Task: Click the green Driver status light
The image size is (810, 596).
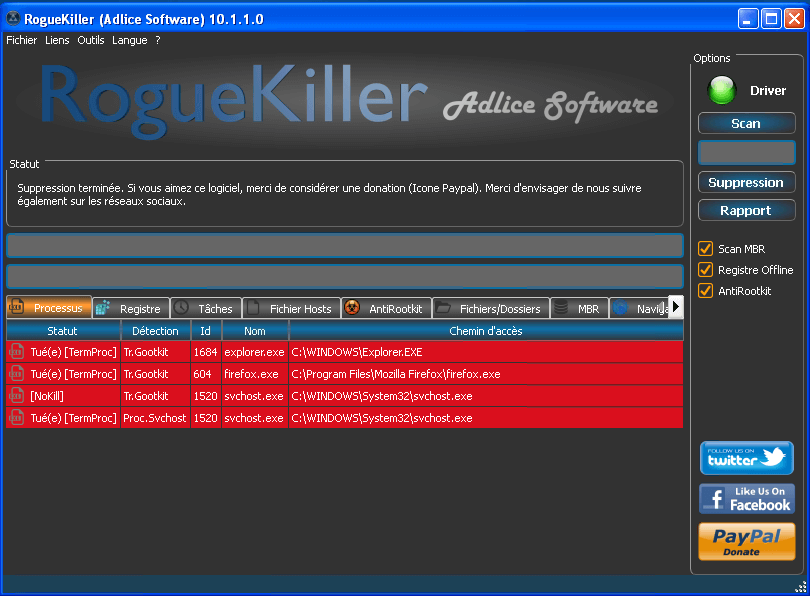Action: pos(721,91)
